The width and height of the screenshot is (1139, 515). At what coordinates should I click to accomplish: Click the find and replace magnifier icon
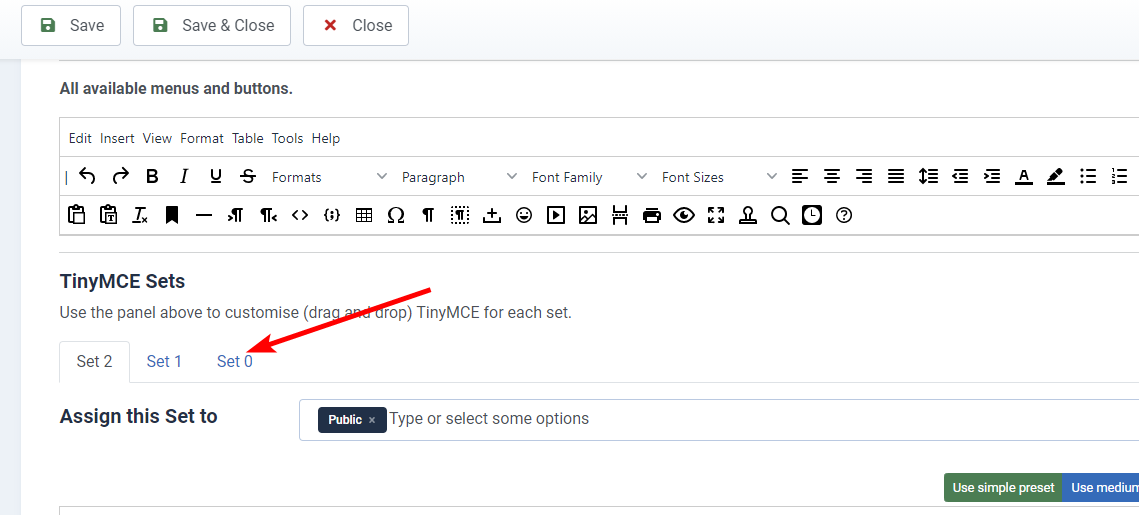(x=780, y=215)
